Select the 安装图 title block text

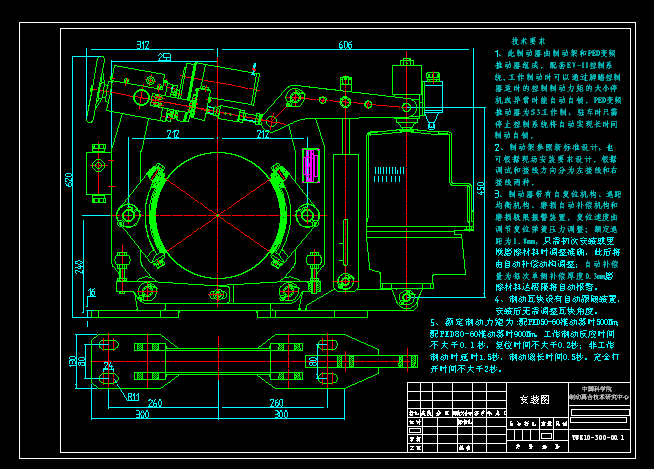pos(533,398)
